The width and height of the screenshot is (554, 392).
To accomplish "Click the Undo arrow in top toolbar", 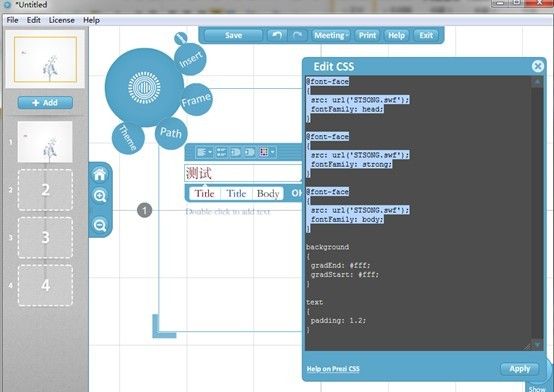I will 277,35.
